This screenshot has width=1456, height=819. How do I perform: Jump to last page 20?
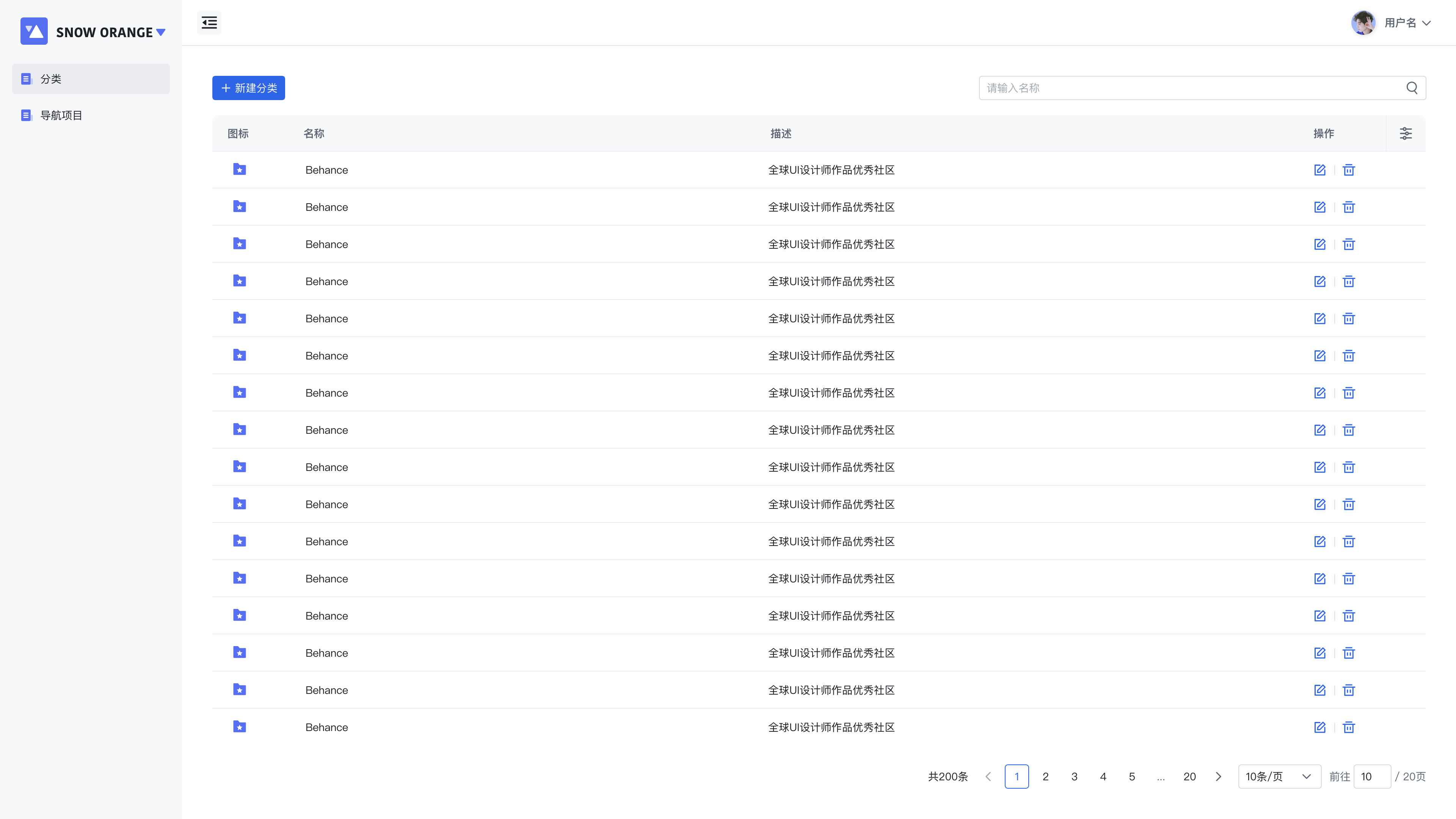pos(1189,777)
